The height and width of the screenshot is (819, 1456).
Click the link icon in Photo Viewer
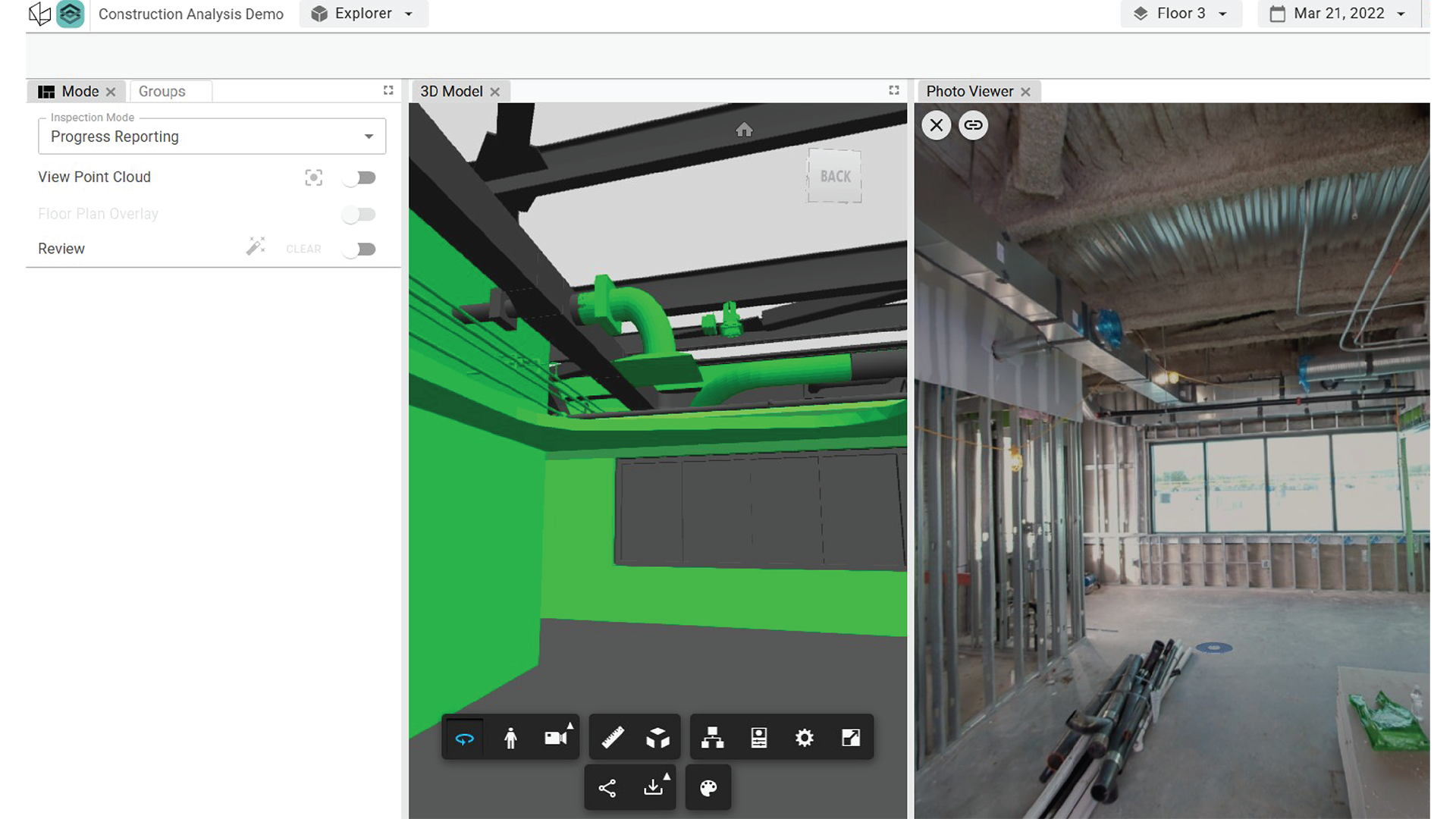[973, 125]
